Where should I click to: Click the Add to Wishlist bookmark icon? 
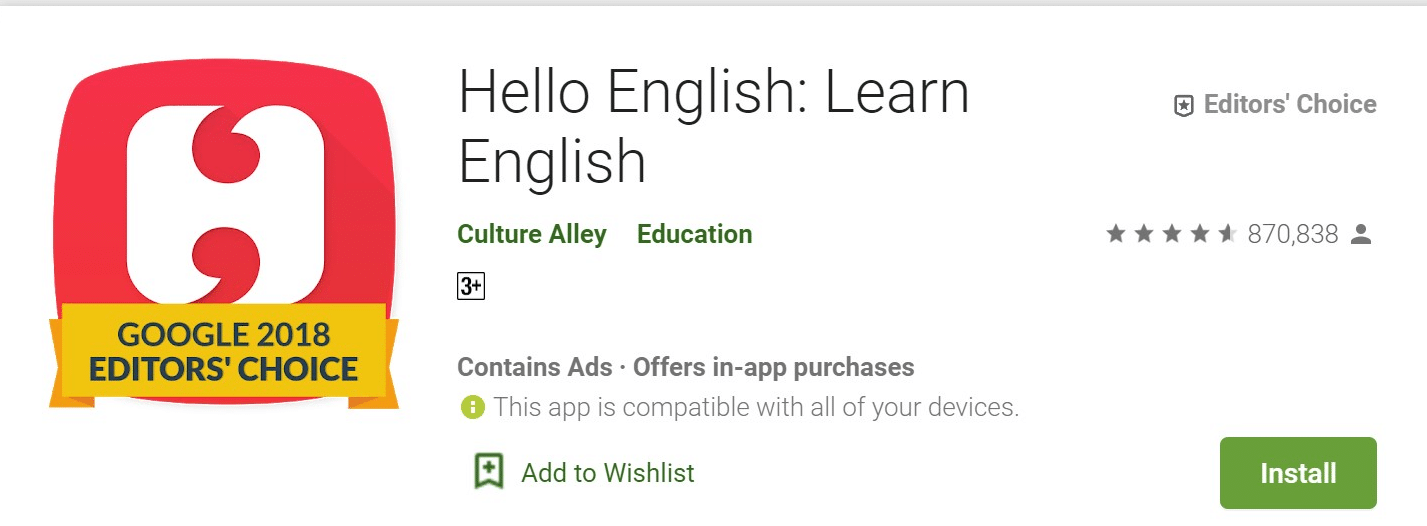coord(488,472)
